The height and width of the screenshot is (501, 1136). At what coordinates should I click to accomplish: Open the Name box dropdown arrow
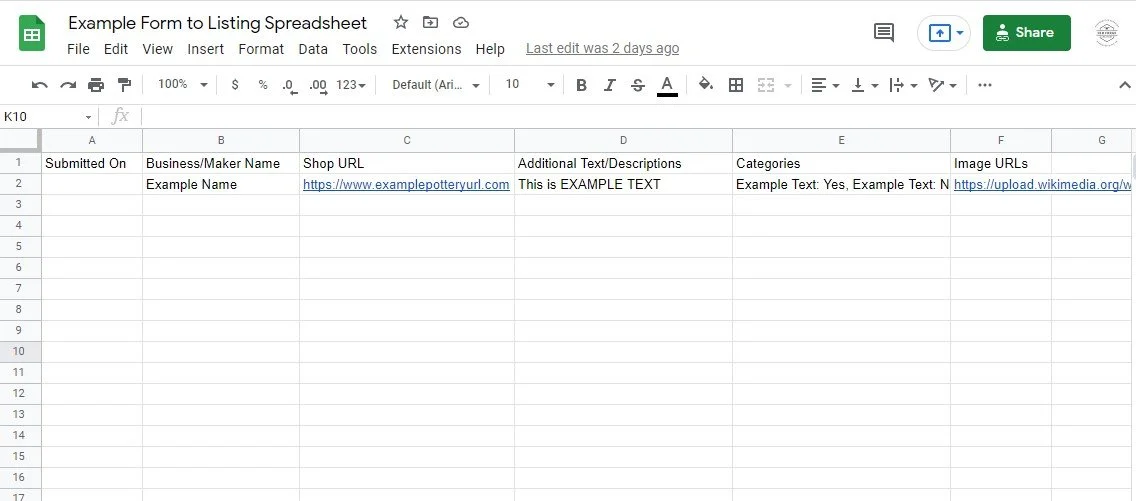(88, 117)
